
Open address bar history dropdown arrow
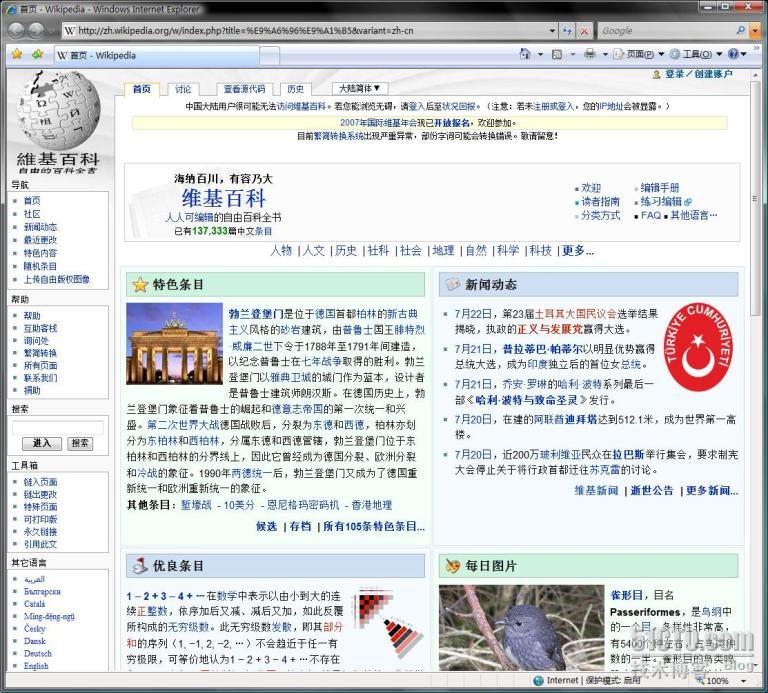[552, 31]
